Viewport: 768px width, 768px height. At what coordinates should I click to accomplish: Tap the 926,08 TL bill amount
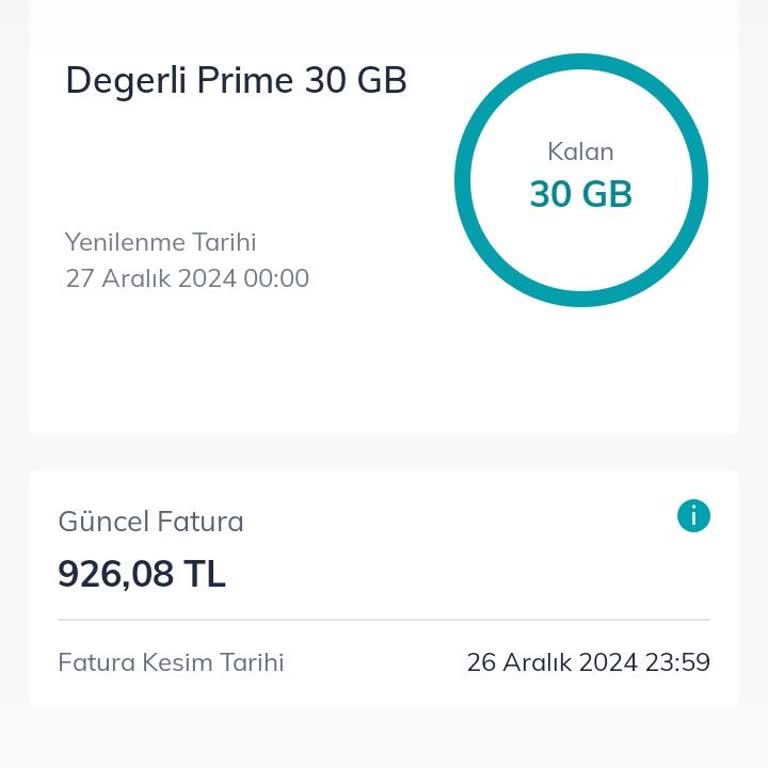pyautogui.click(x=142, y=574)
